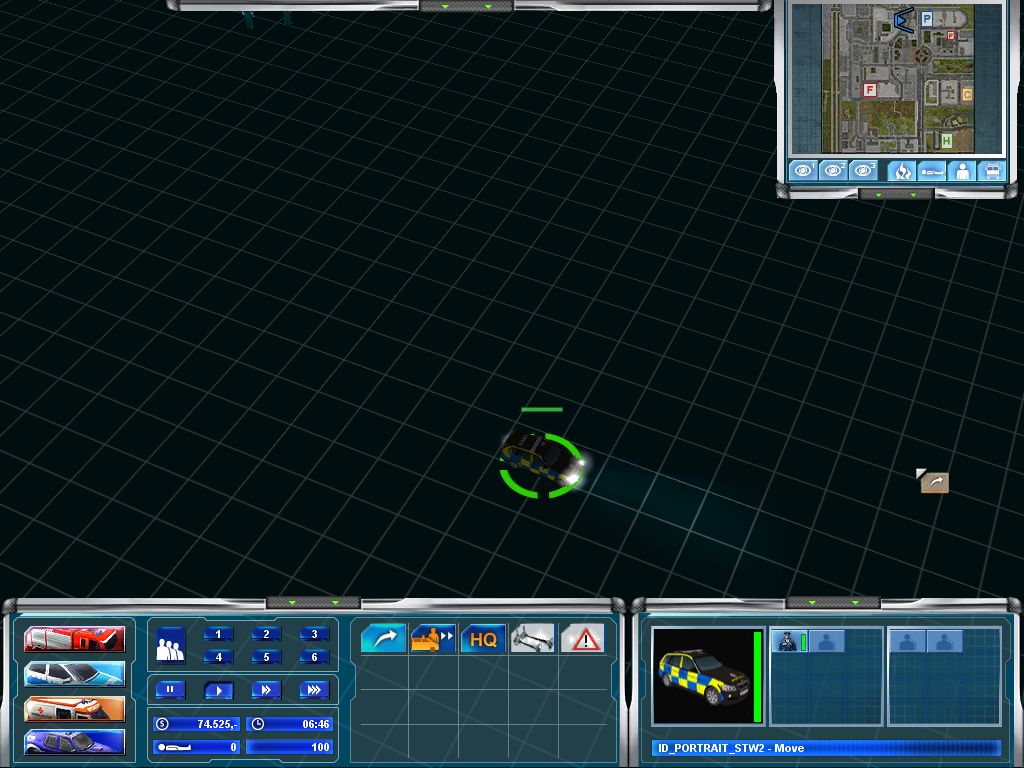Toggle minimap view filter eye 1
Image resolution: width=1024 pixels, height=768 pixels.
point(803,170)
